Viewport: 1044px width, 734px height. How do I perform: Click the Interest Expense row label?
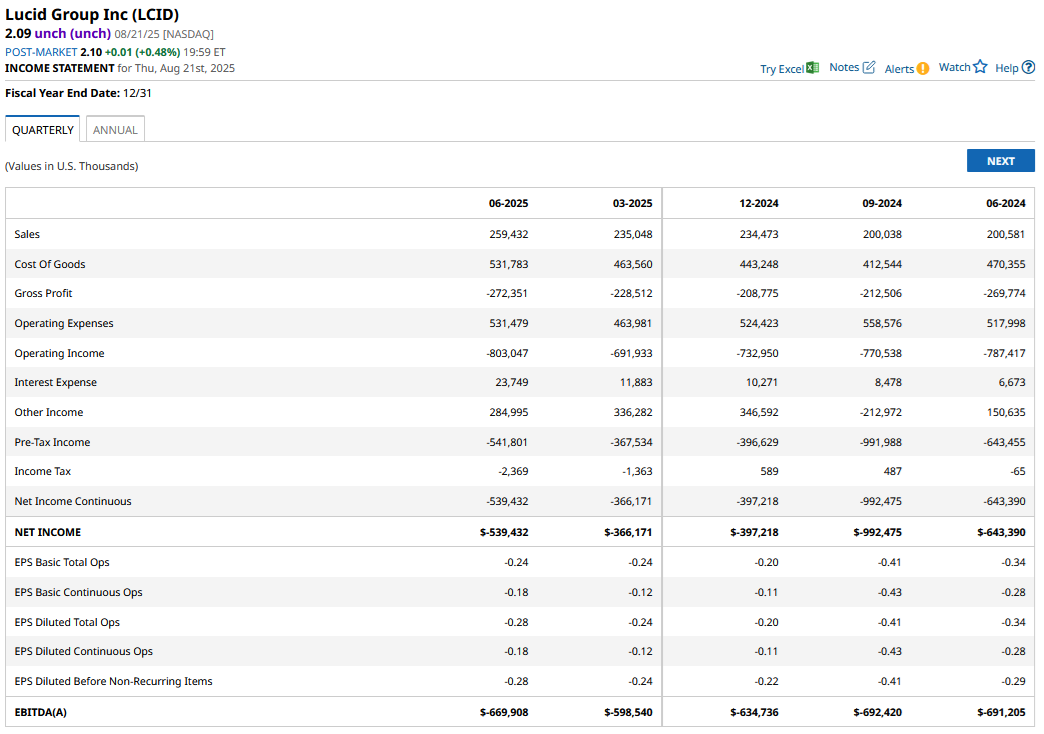pos(55,382)
